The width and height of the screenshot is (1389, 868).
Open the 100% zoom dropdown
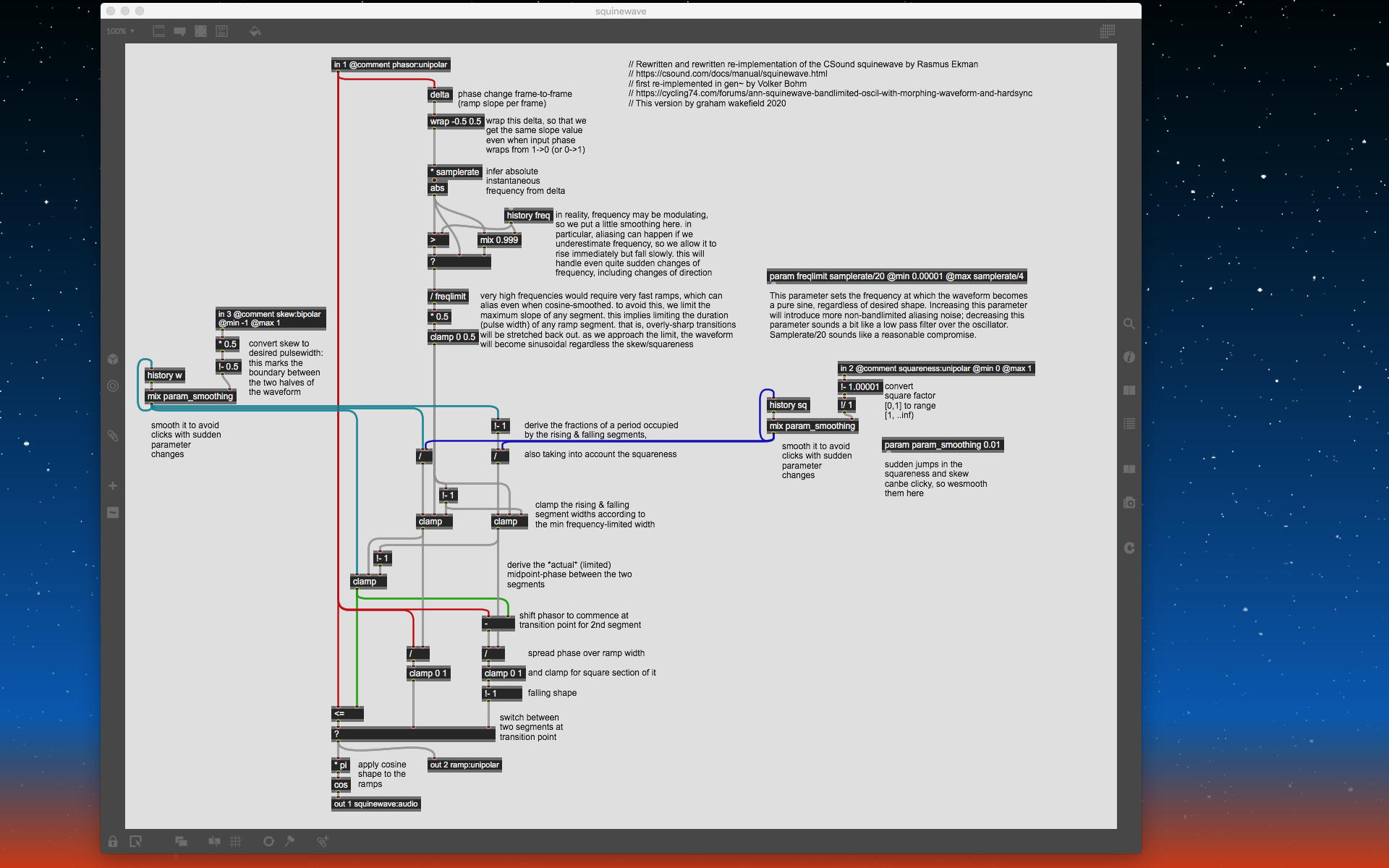click(120, 31)
